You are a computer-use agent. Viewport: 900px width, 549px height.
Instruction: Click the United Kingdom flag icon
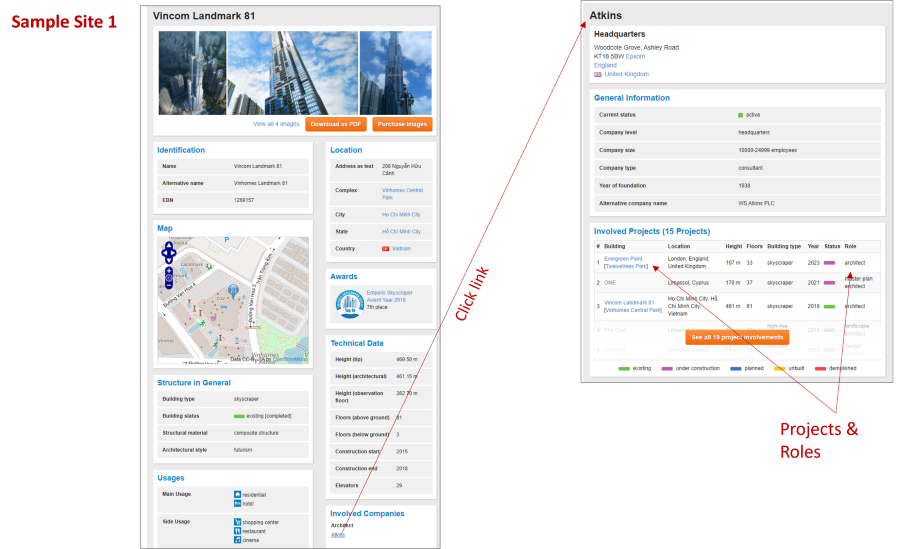pos(598,74)
